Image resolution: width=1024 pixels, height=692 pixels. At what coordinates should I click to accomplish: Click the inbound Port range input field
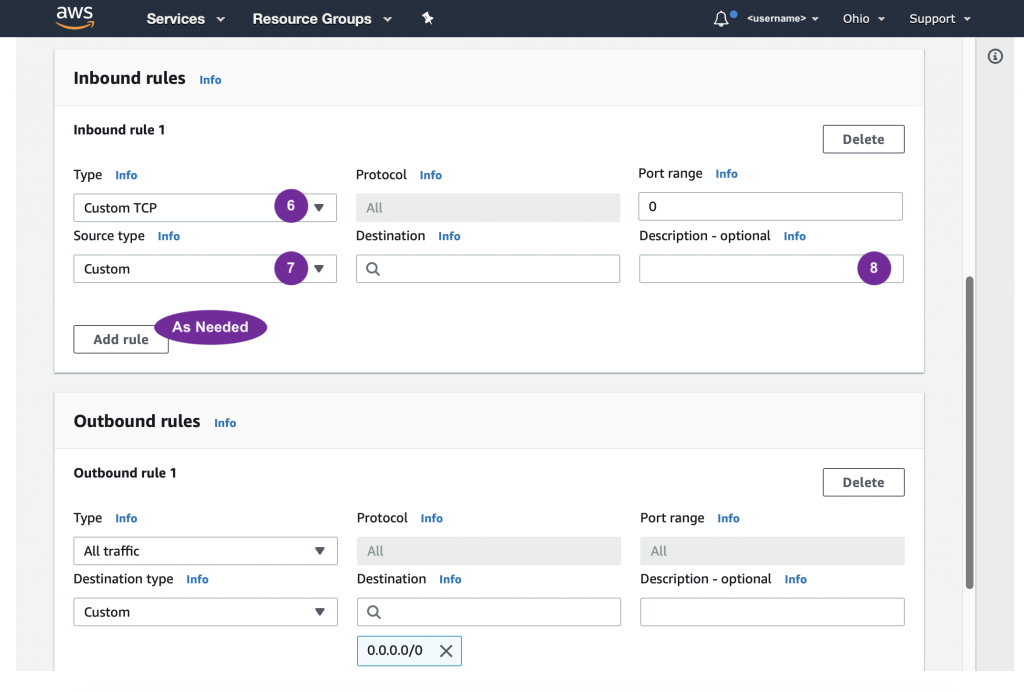click(x=770, y=207)
